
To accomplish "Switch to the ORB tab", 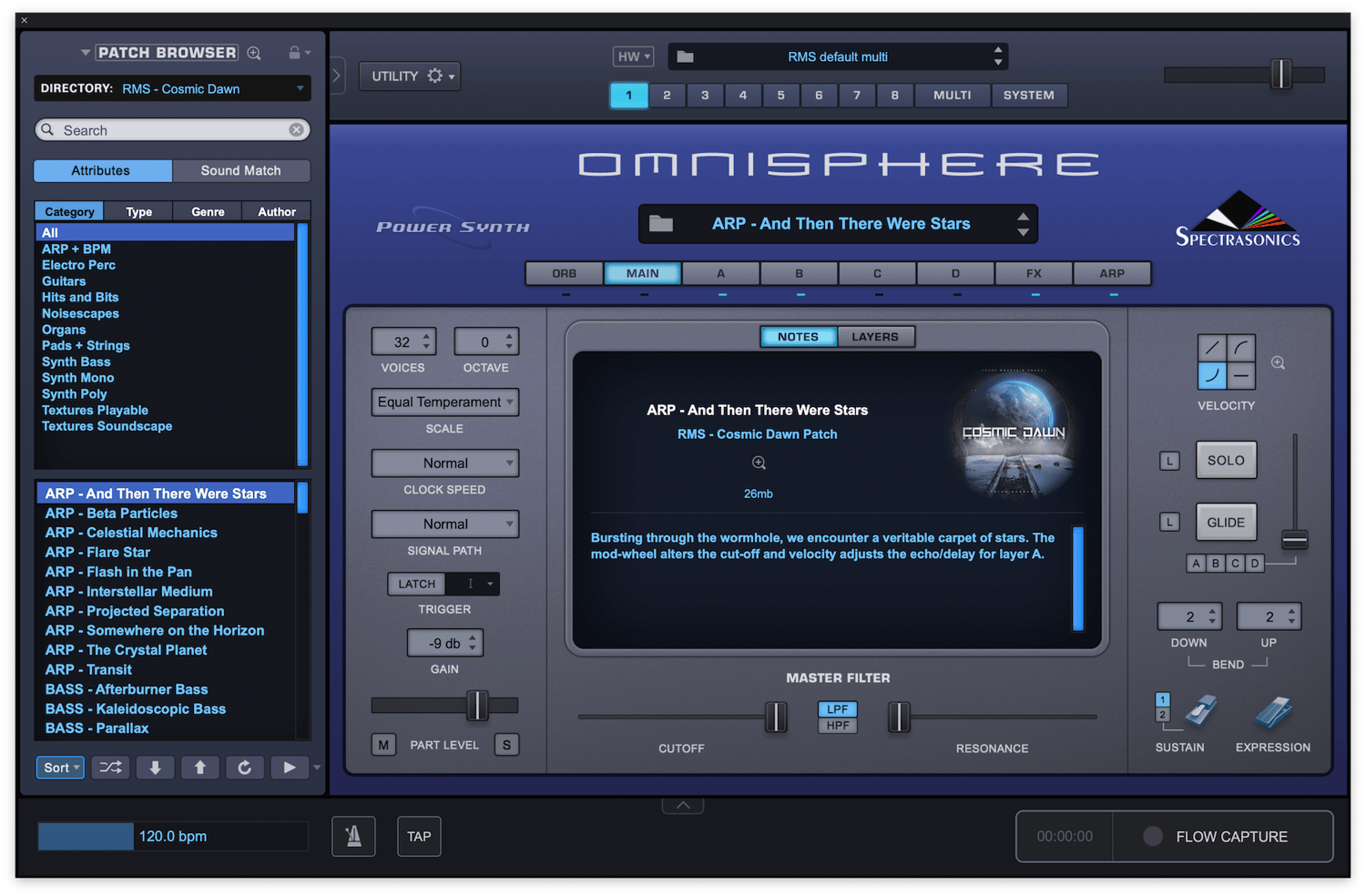I will (565, 273).
